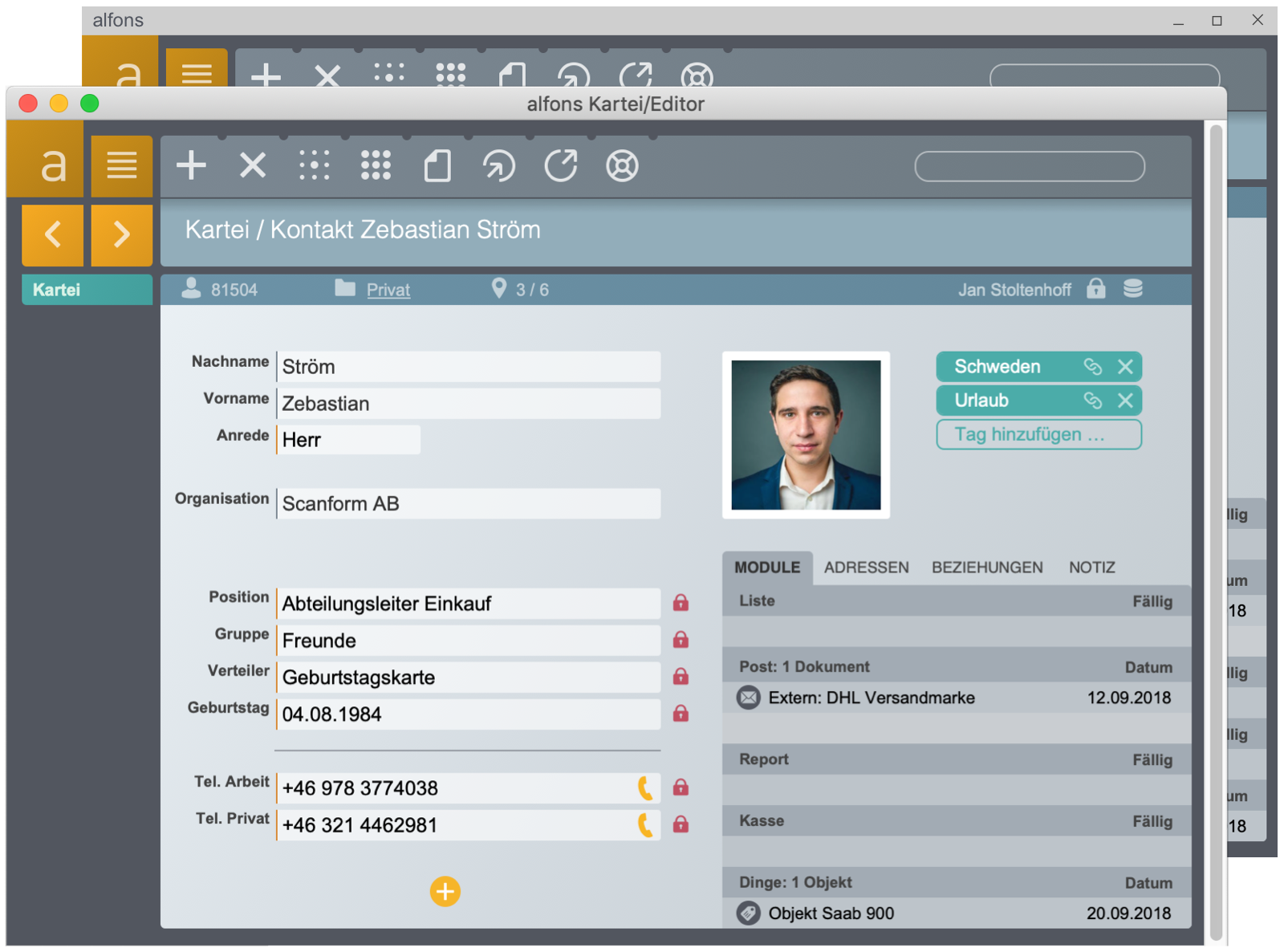Click the Organisation field Scanform AB
This screenshot has height=952, width=1284.
(469, 503)
